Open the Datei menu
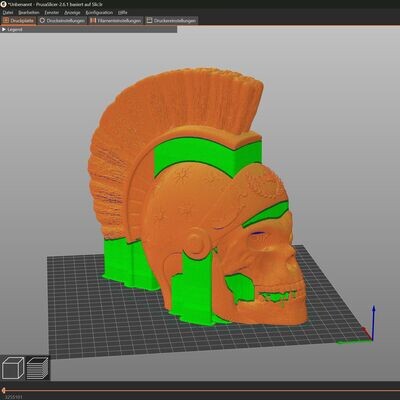Viewport: 400px width, 400px height. [x=8, y=13]
